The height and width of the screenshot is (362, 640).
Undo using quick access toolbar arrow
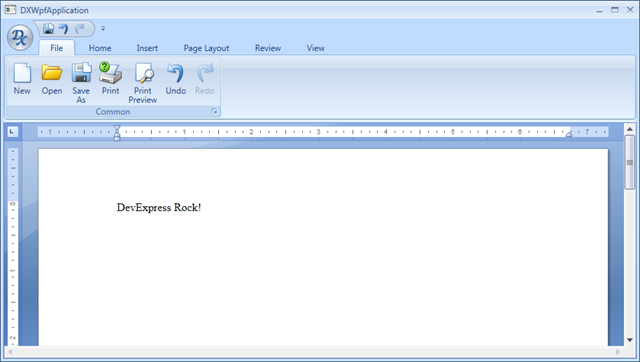64,29
